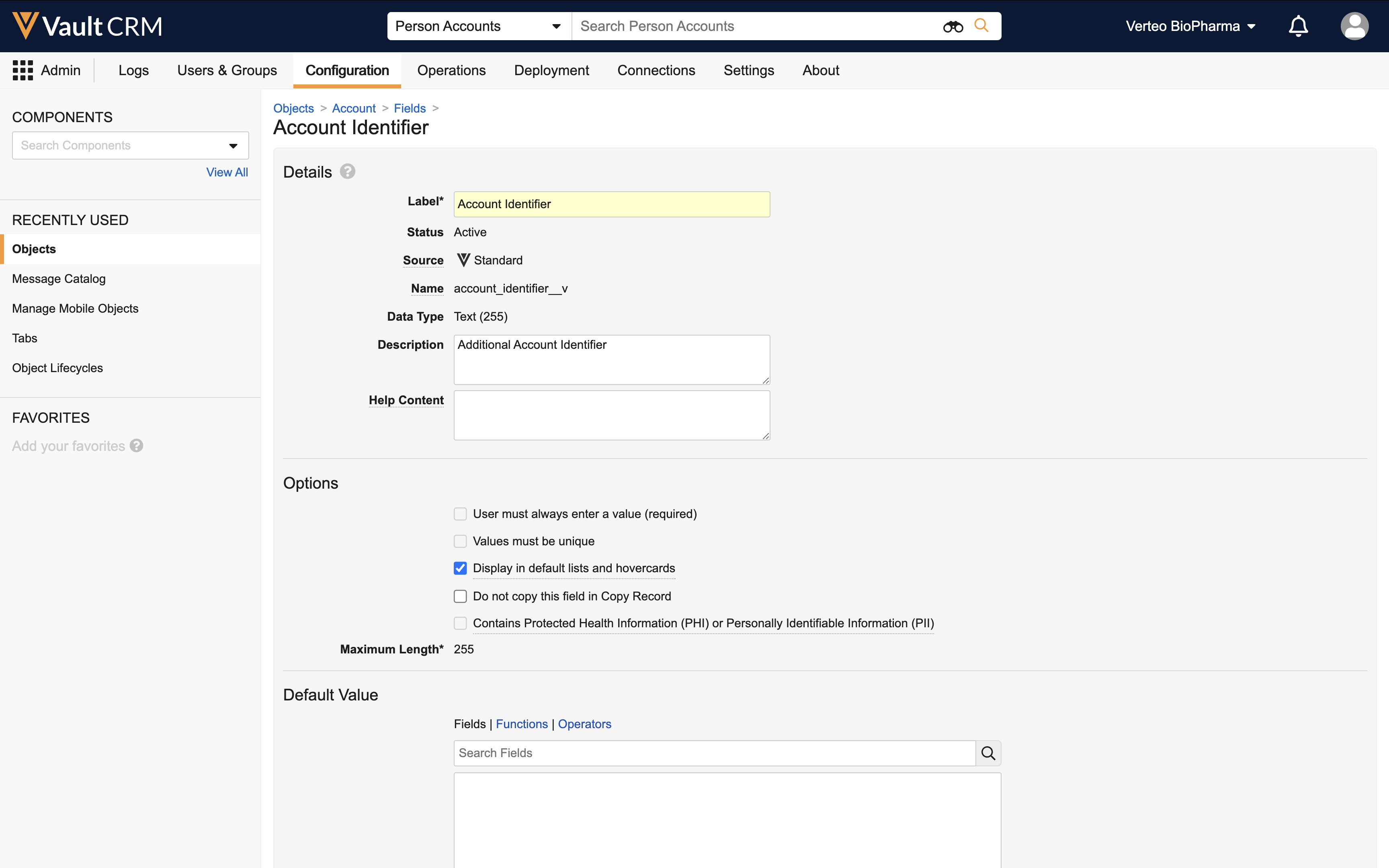Image resolution: width=1389 pixels, height=868 pixels.
Task: Click View All components link
Action: point(227,172)
